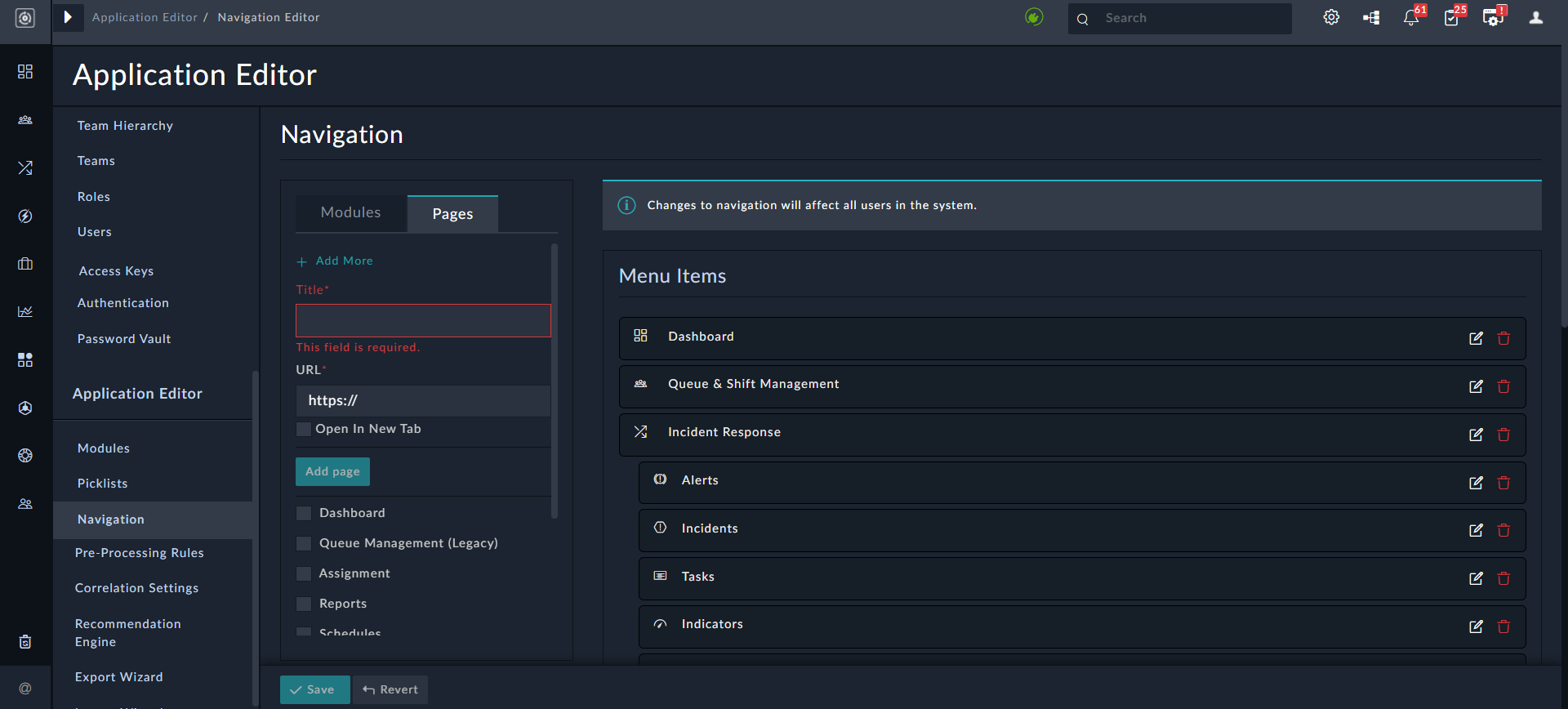
Task: Delete the Dashboard menu item
Action: pyautogui.click(x=1503, y=338)
